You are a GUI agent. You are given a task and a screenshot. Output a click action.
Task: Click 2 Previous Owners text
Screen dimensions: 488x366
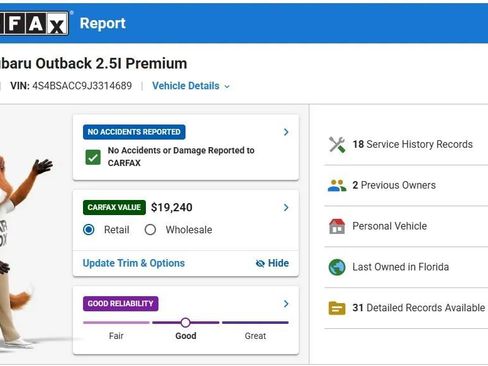pos(394,185)
